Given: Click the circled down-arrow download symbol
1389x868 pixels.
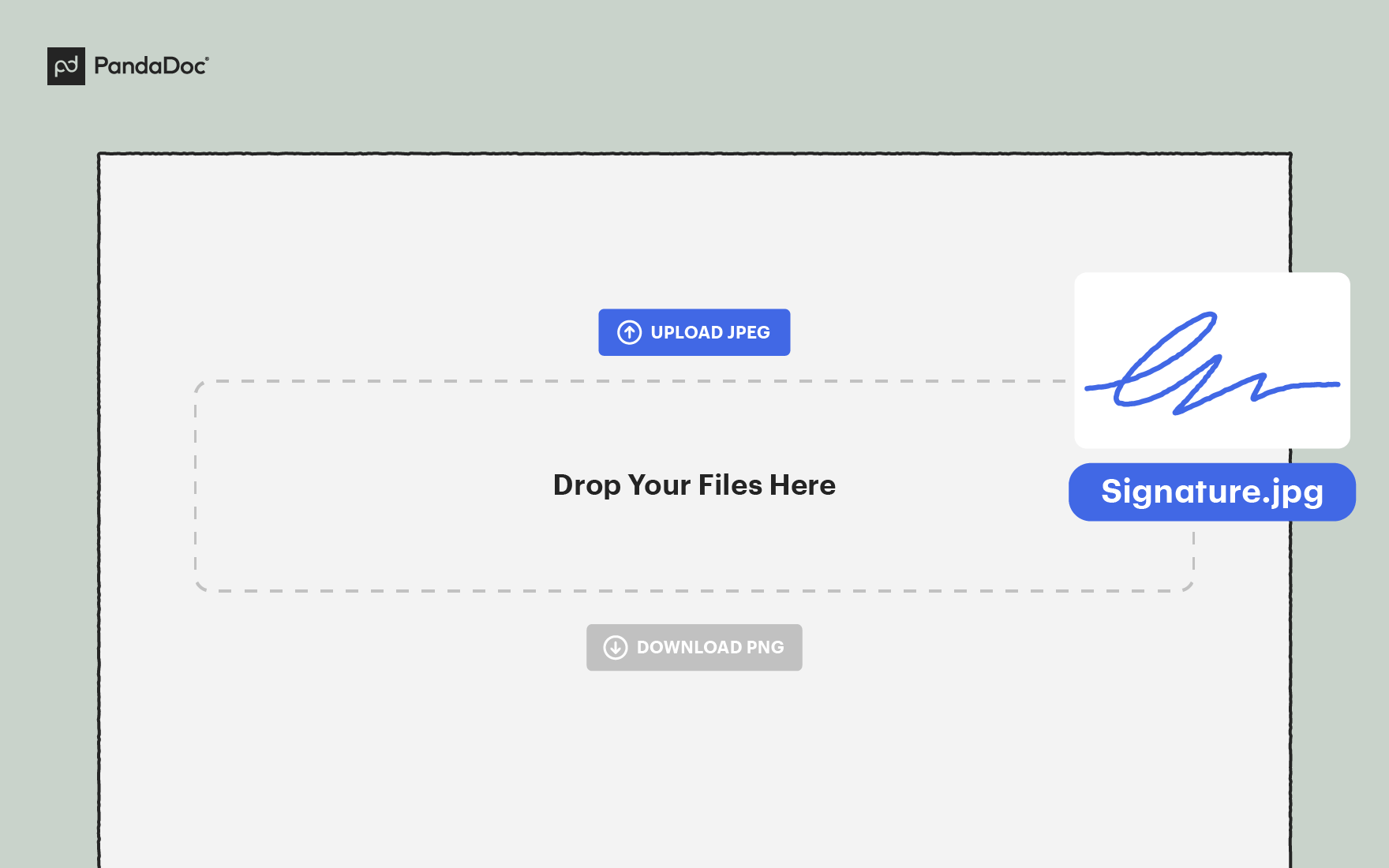Looking at the screenshot, I should click(x=616, y=647).
